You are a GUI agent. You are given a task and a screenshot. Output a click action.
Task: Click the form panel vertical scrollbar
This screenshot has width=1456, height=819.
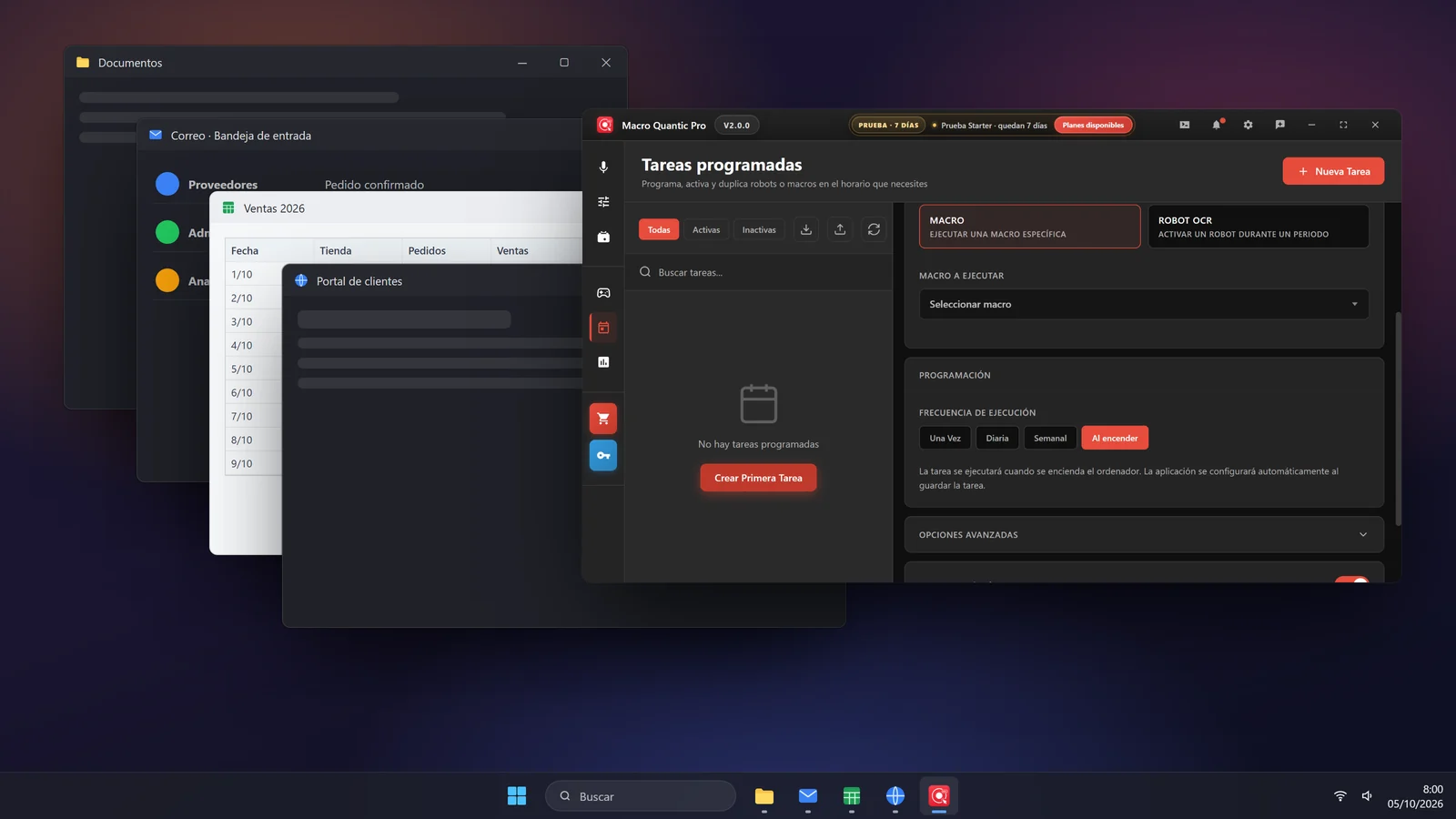pyautogui.click(x=1398, y=419)
